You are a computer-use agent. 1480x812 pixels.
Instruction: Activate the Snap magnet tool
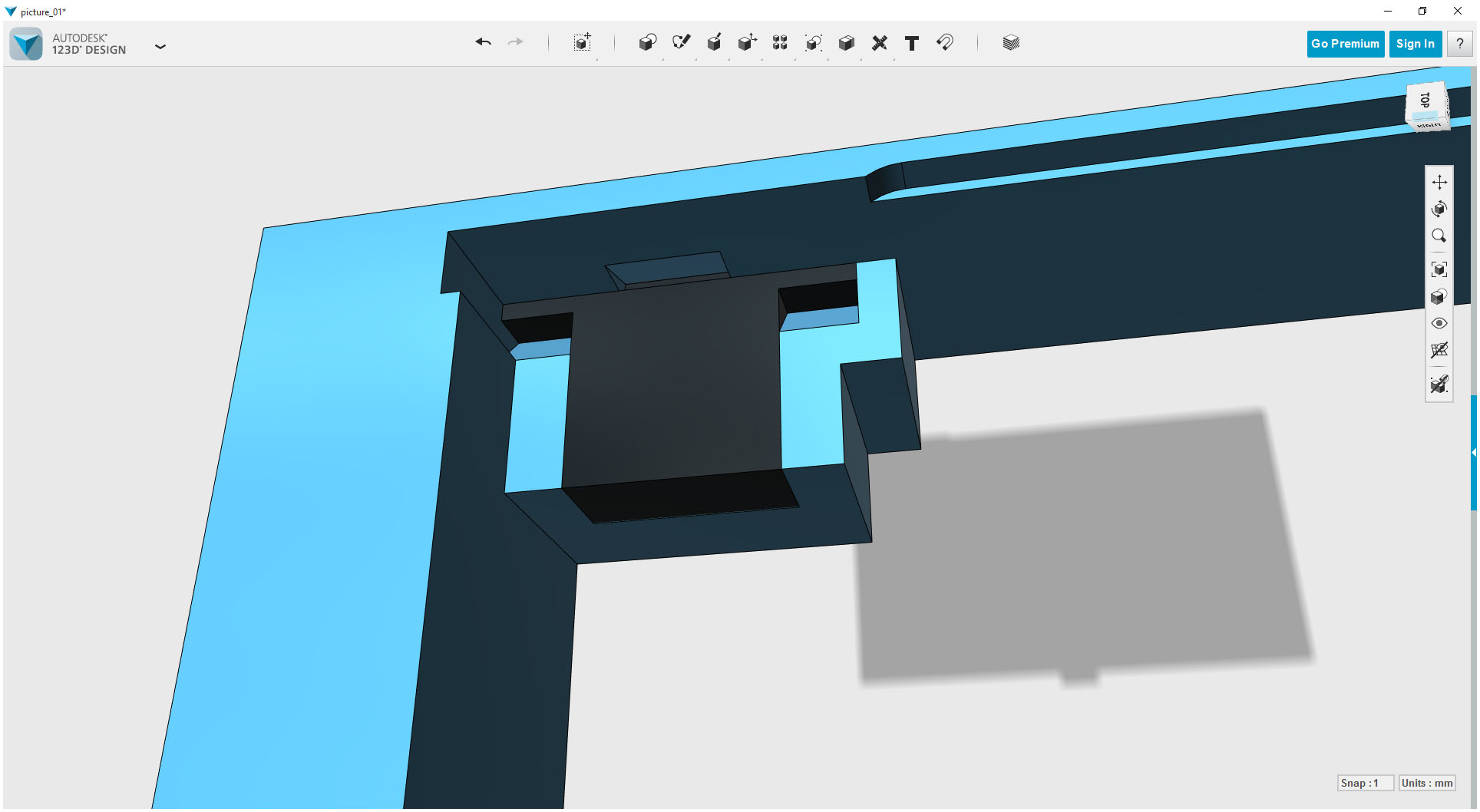pos(945,43)
